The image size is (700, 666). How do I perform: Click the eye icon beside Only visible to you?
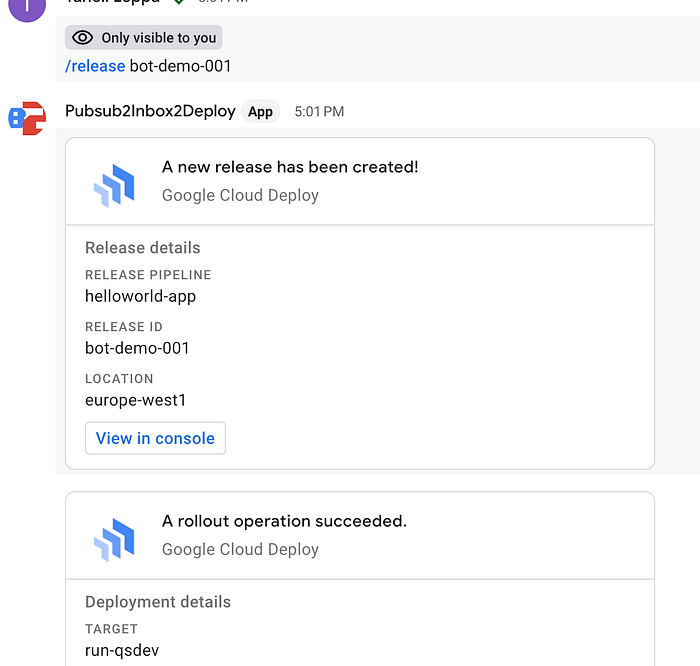[83, 37]
